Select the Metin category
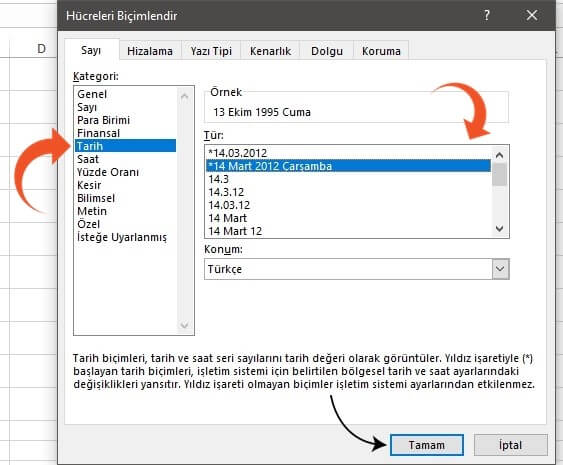The height and width of the screenshot is (465, 563). 126,211
